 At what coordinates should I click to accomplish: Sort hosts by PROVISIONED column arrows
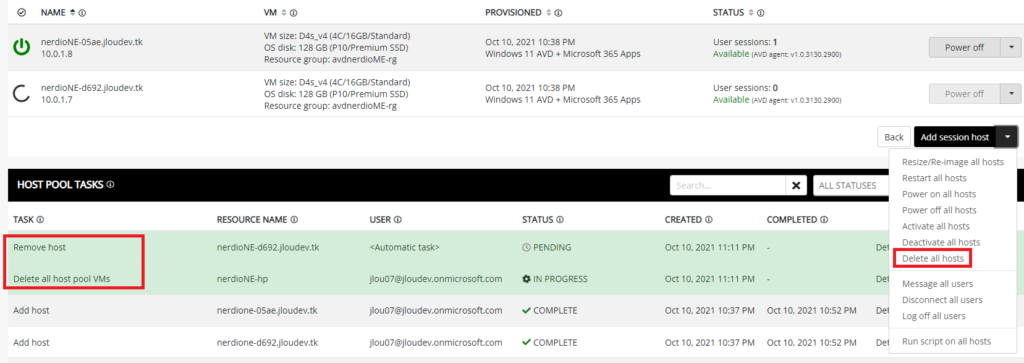tap(548, 12)
